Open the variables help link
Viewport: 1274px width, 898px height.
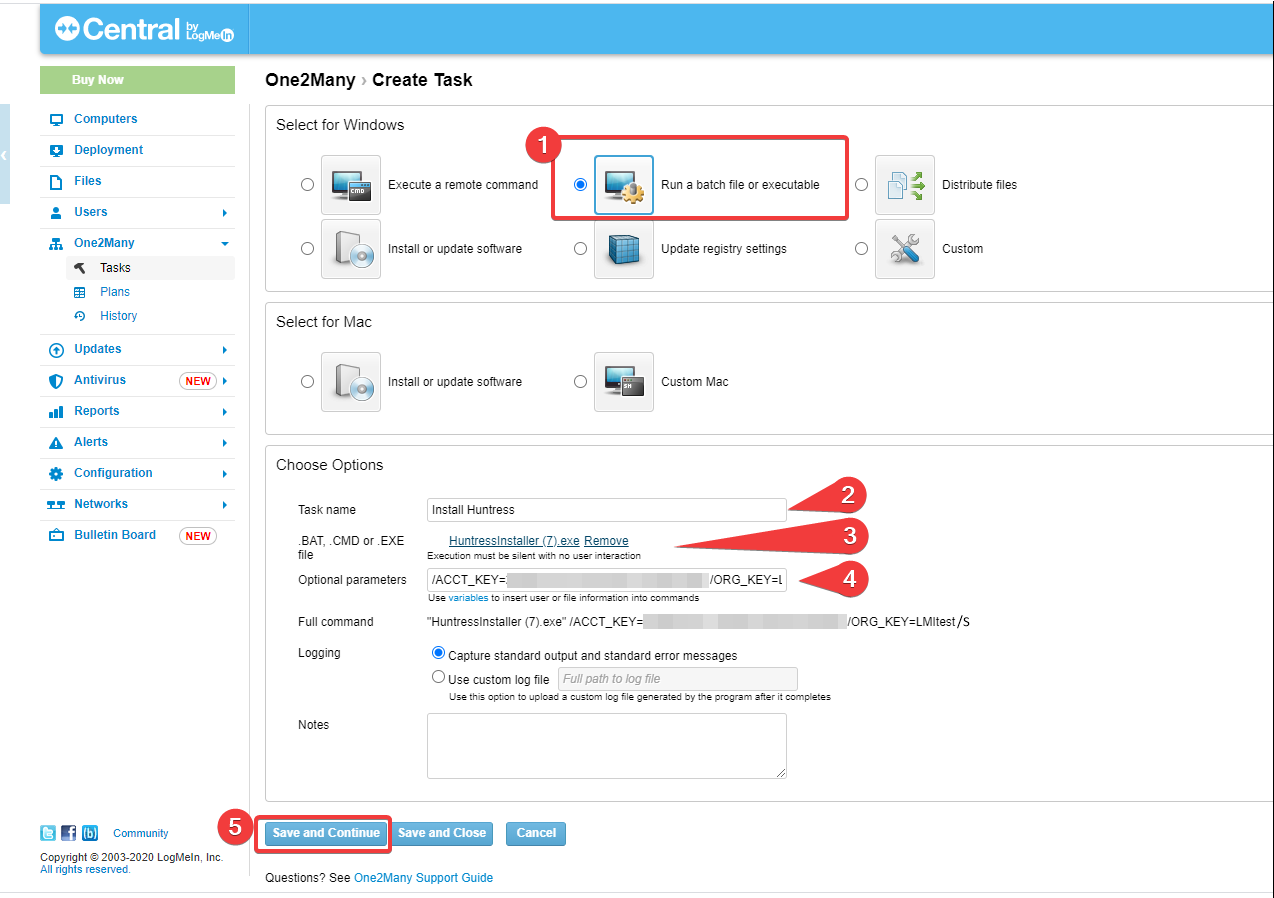point(468,598)
